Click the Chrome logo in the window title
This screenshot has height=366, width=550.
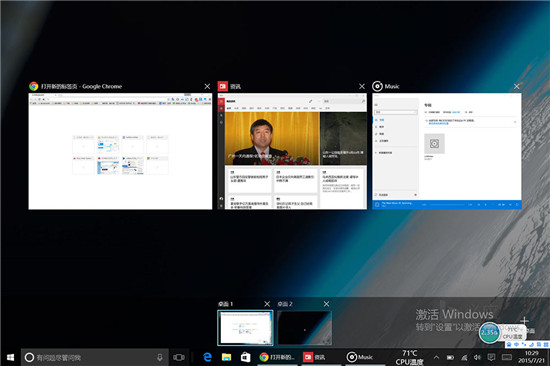pos(34,86)
